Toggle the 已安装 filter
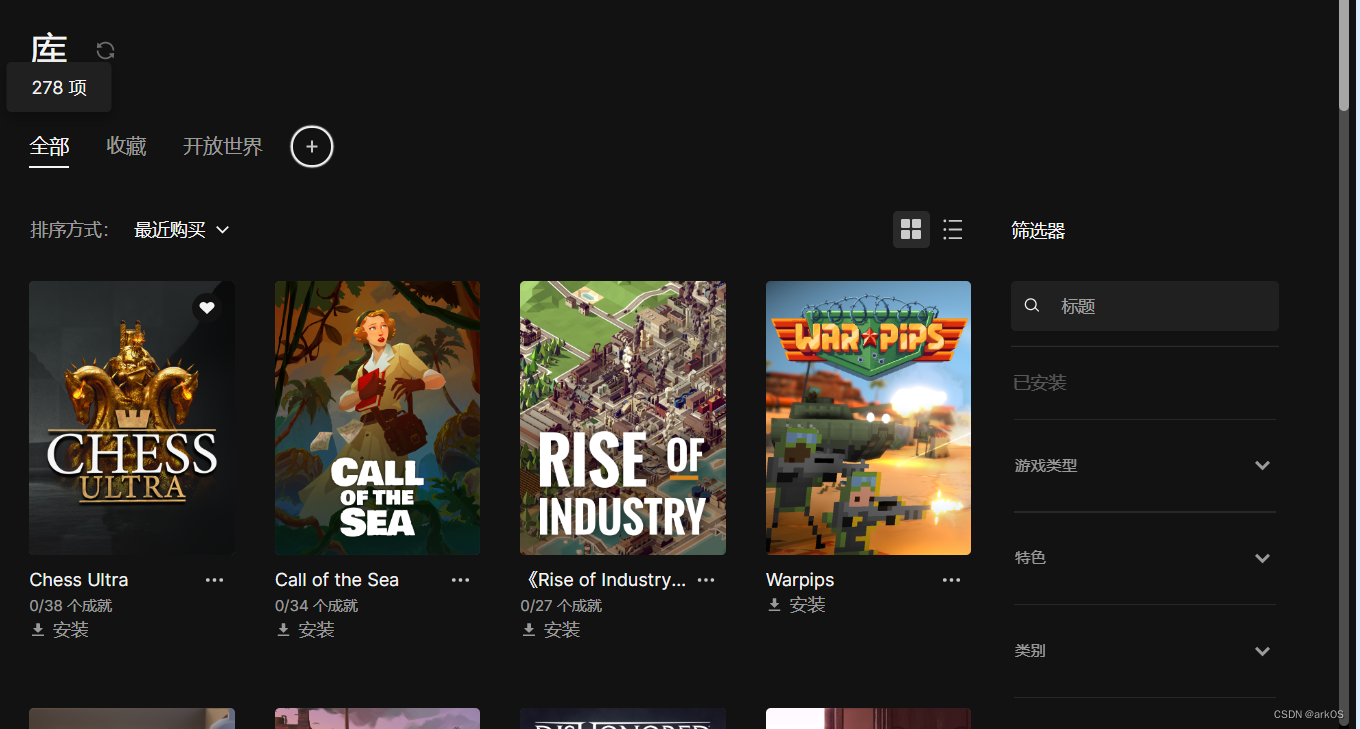1360x729 pixels. (x=1040, y=383)
